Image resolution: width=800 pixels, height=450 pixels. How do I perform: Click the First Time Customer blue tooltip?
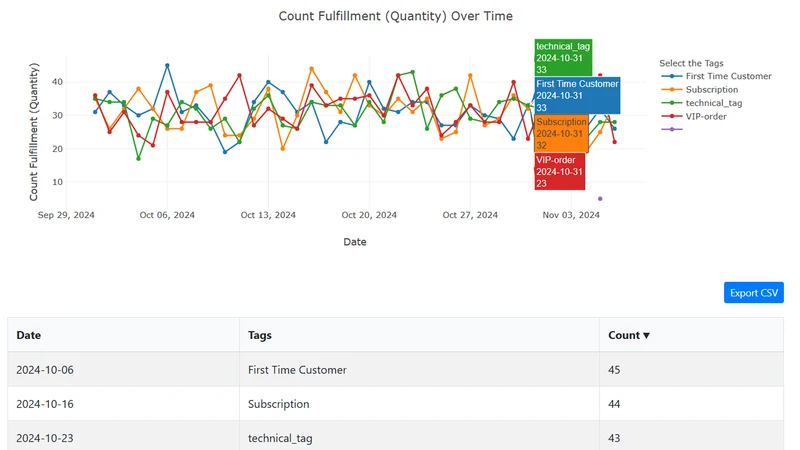coord(577,95)
